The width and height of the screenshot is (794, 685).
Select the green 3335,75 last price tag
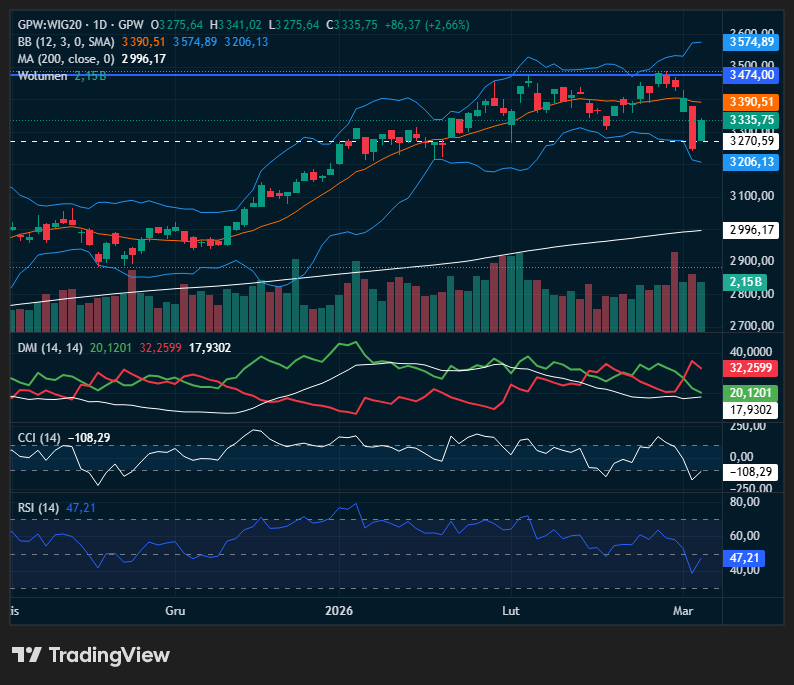coord(752,120)
